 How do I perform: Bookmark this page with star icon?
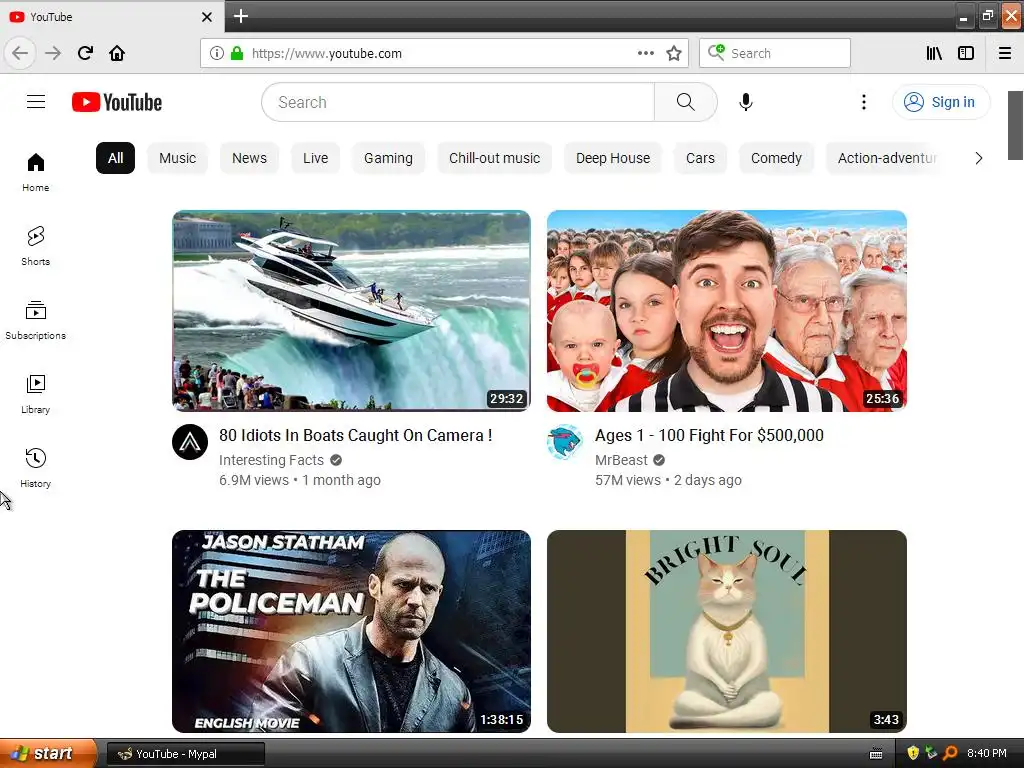tap(674, 53)
